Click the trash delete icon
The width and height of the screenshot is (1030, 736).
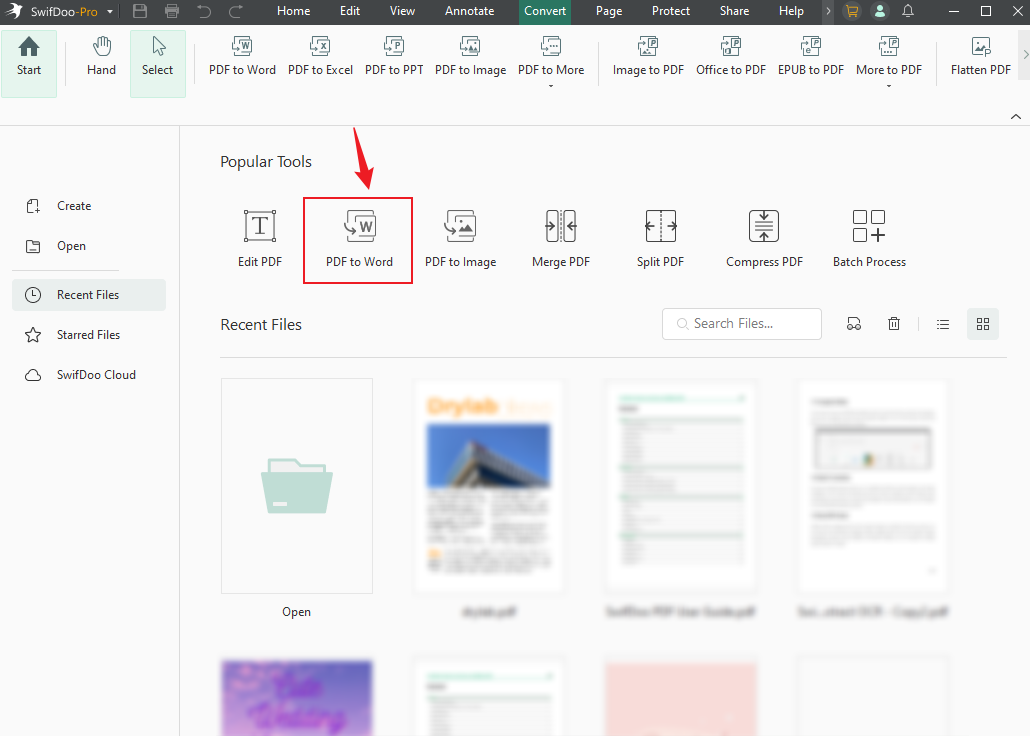click(894, 324)
